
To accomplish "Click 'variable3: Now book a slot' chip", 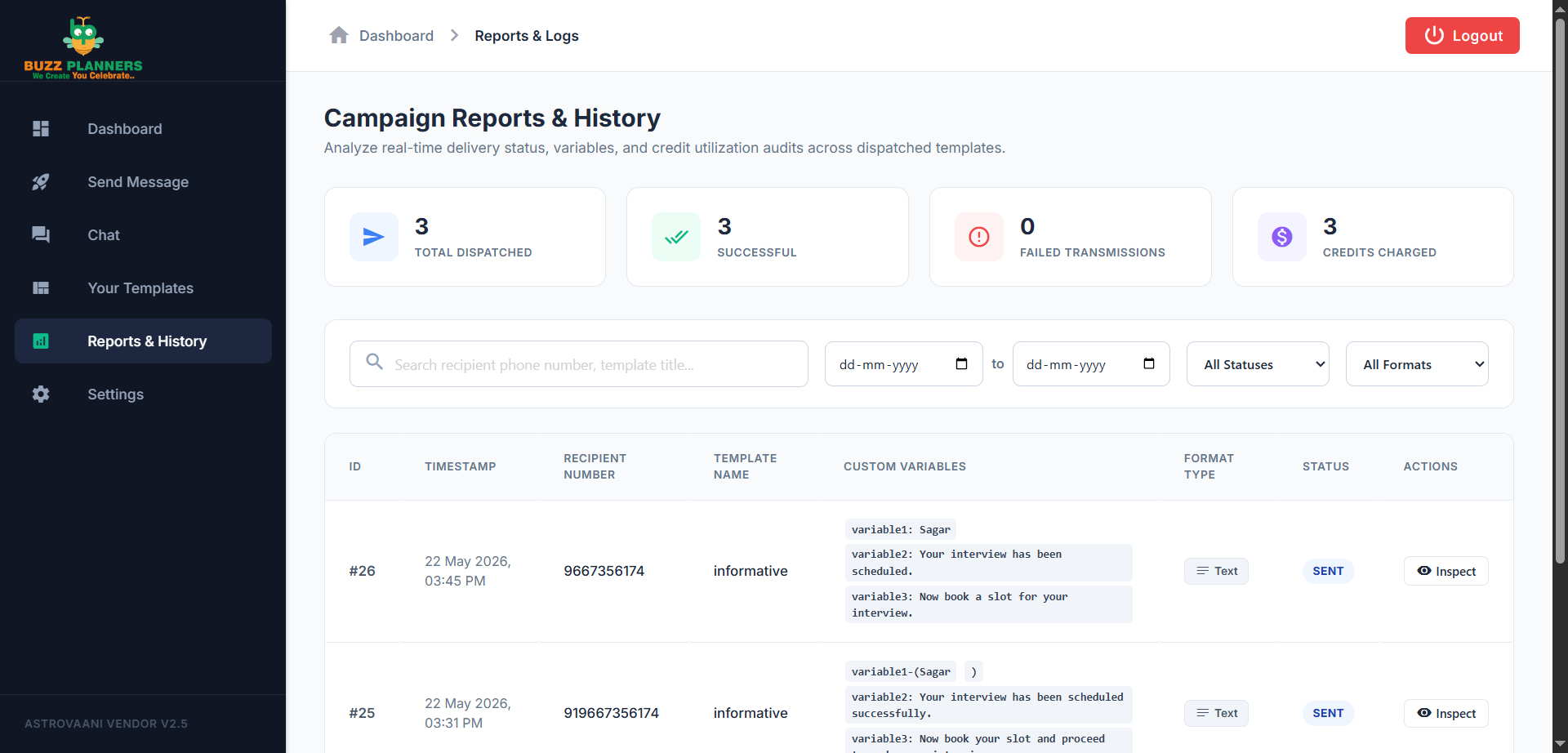I will pyautogui.click(x=989, y=604).
